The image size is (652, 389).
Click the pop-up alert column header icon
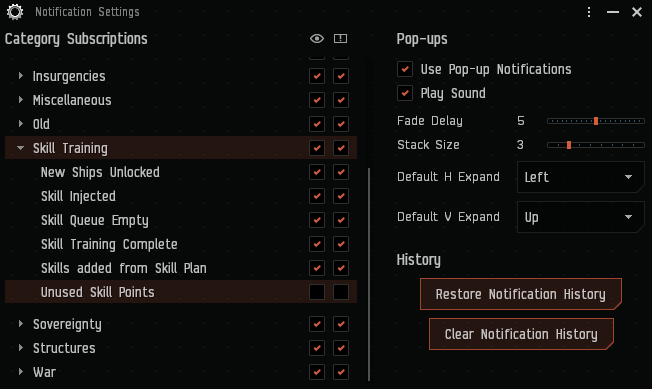pyautogui.click(x=341, y=39)
